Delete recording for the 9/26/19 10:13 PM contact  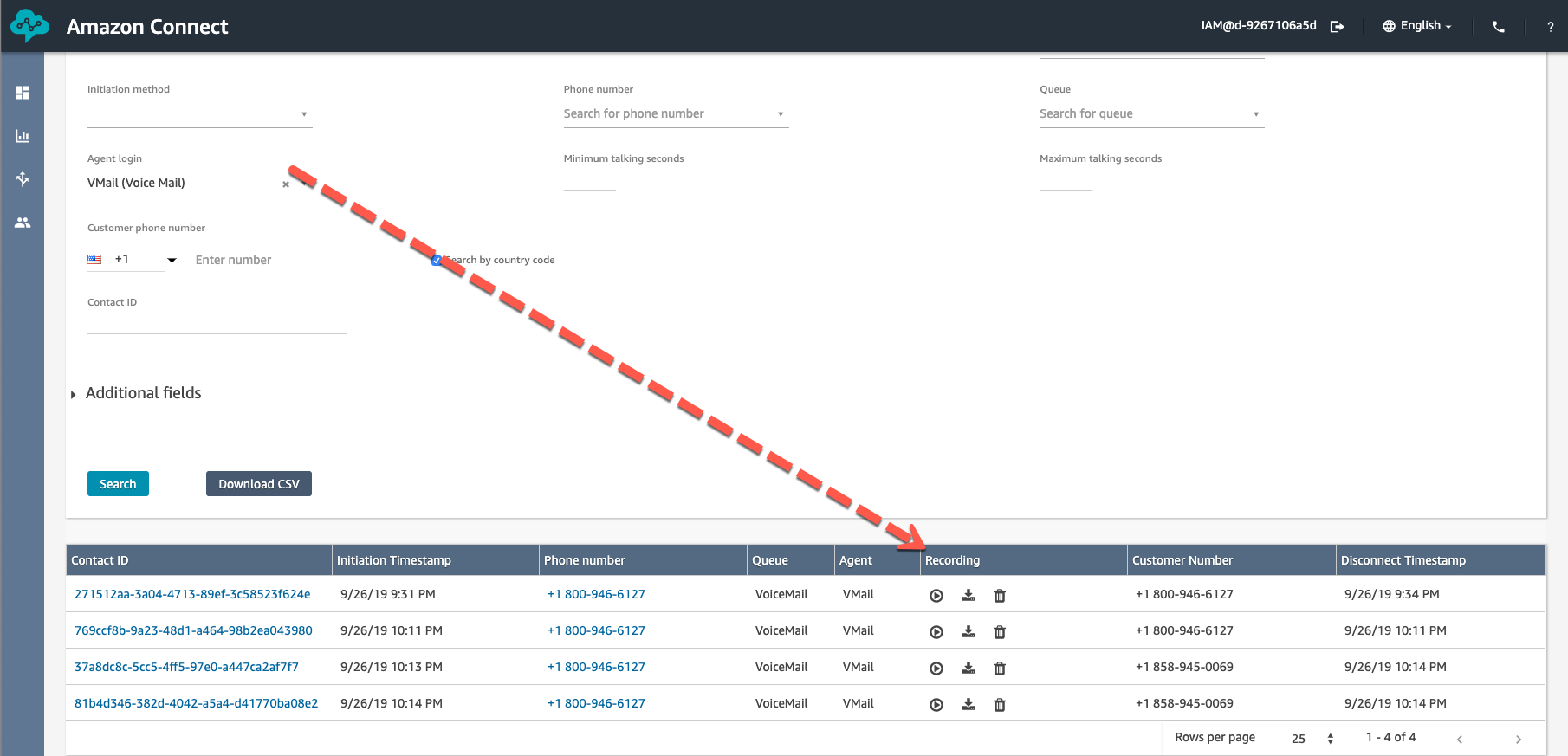[x=1000, y=669]
